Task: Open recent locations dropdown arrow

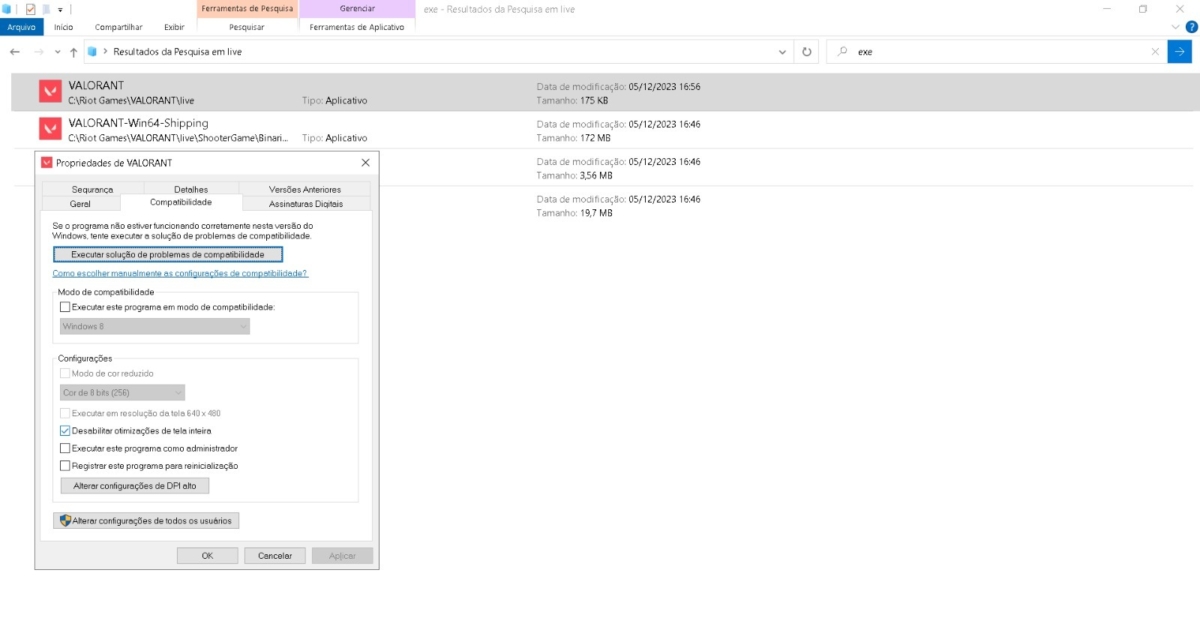Action: tap(58, 51)
